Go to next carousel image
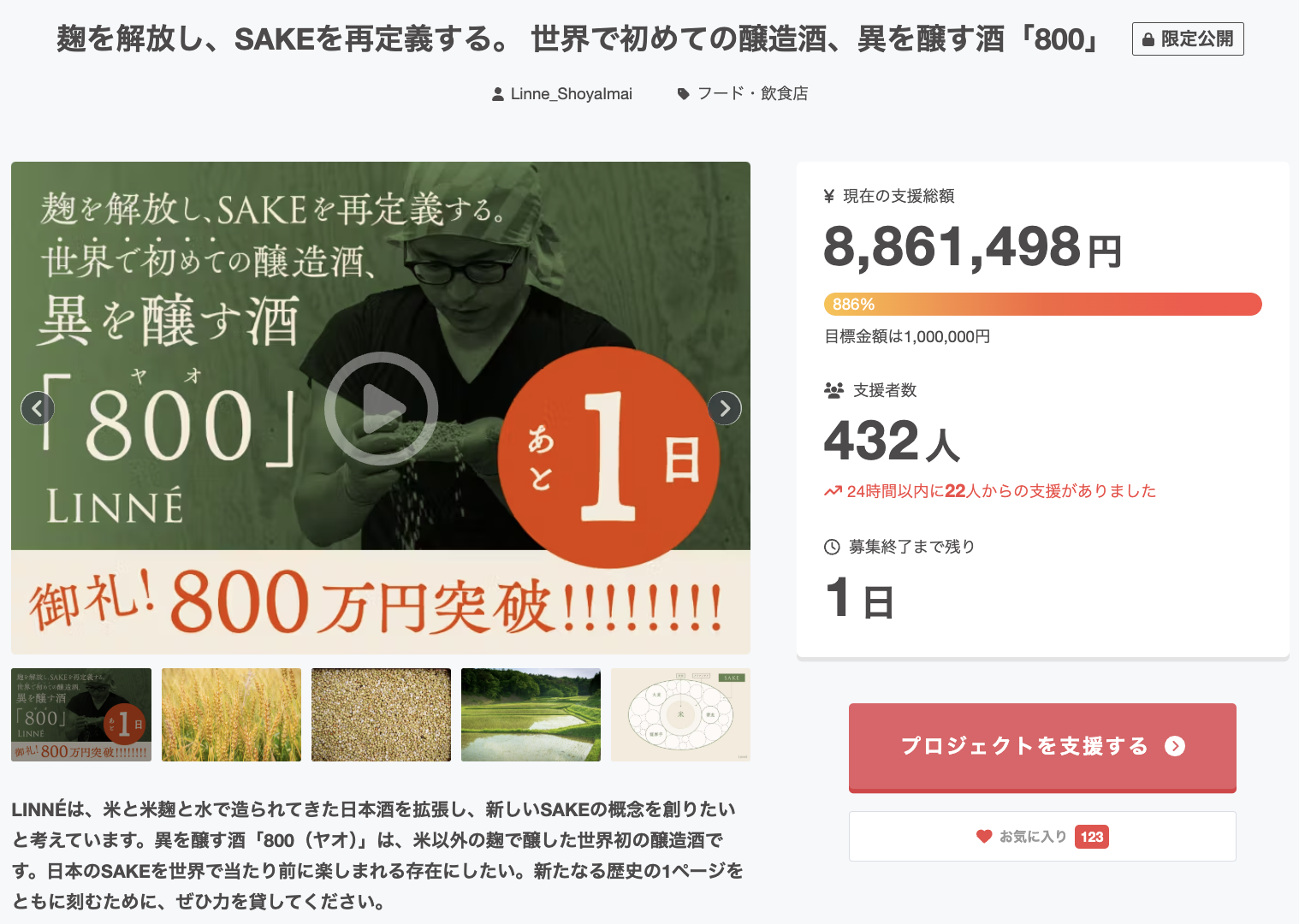Image resolution: width=1299 pixels, height=924 pixels. pos(725,408)
